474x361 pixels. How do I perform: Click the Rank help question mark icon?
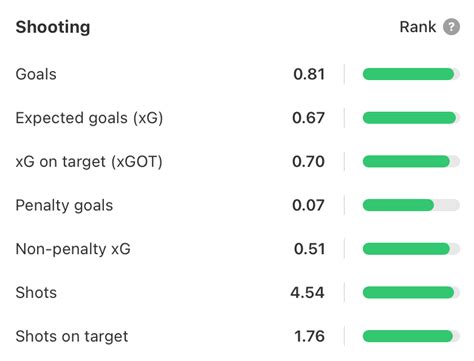click(451, 27)
